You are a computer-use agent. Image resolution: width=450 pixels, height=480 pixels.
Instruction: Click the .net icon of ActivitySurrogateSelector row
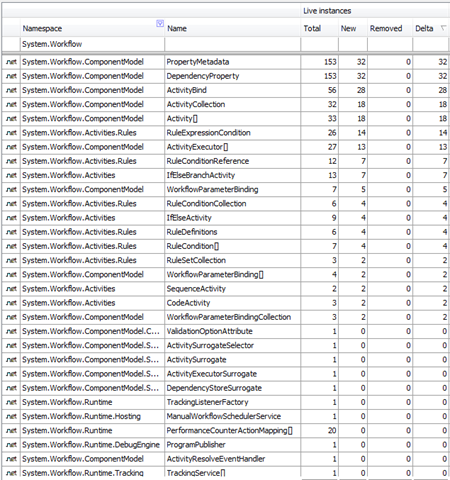(x=11, y=345)
